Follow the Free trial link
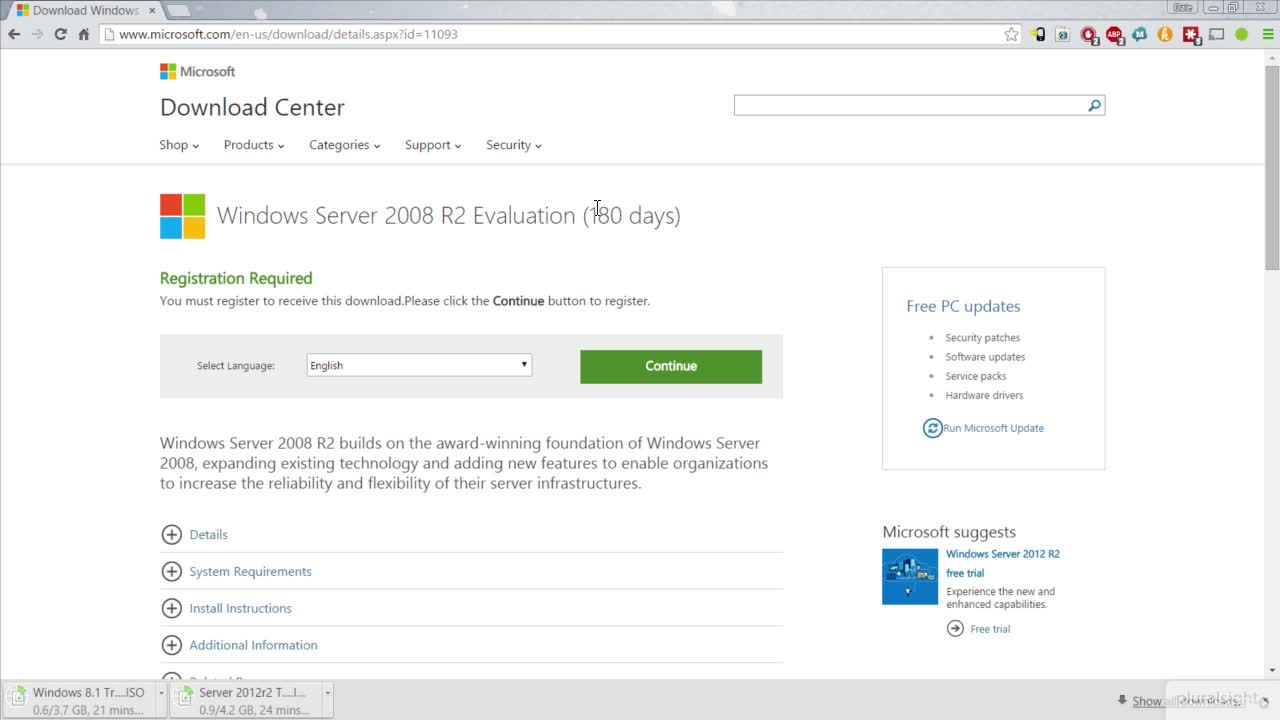Image resolution: width=1280 pixels, height=720 pixels. tap(990, 629)
